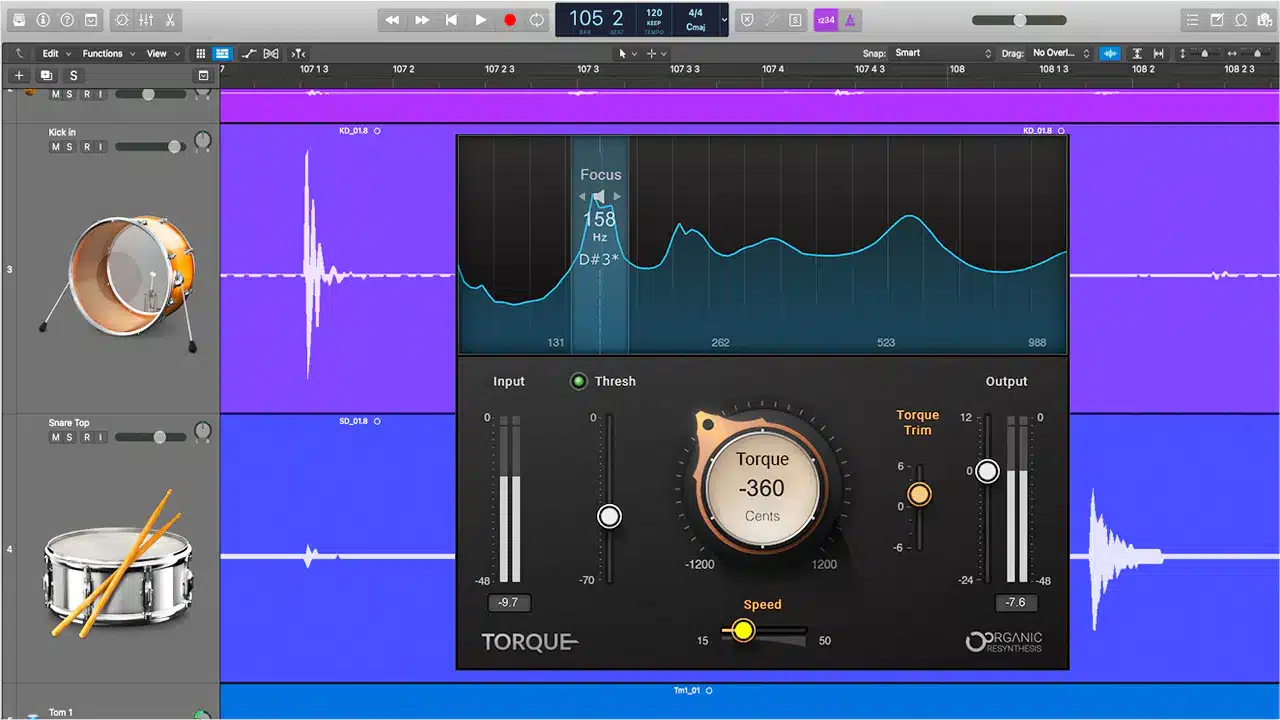Add a new track with the plus button
The height and width of the screenshot is (720, 1280).
tap(19, 76)
